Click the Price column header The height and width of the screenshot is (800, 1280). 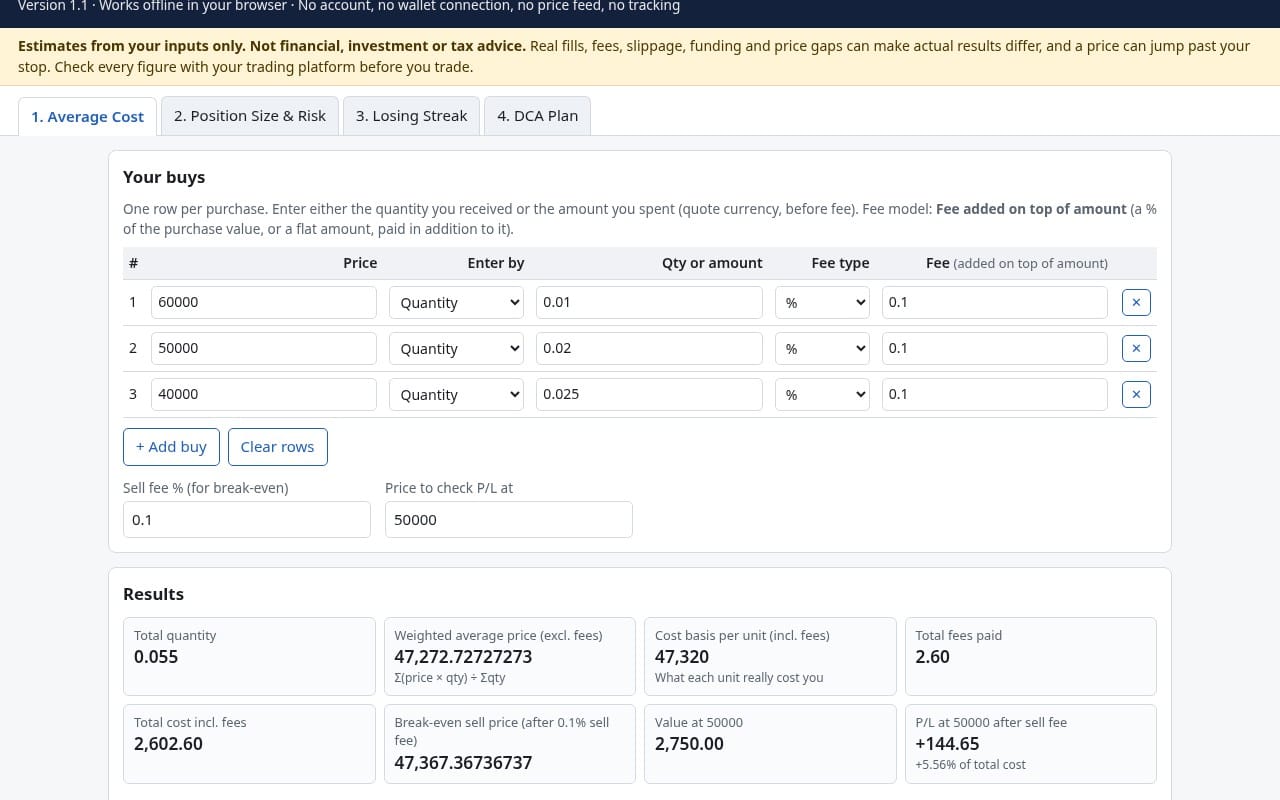(360, 263)
